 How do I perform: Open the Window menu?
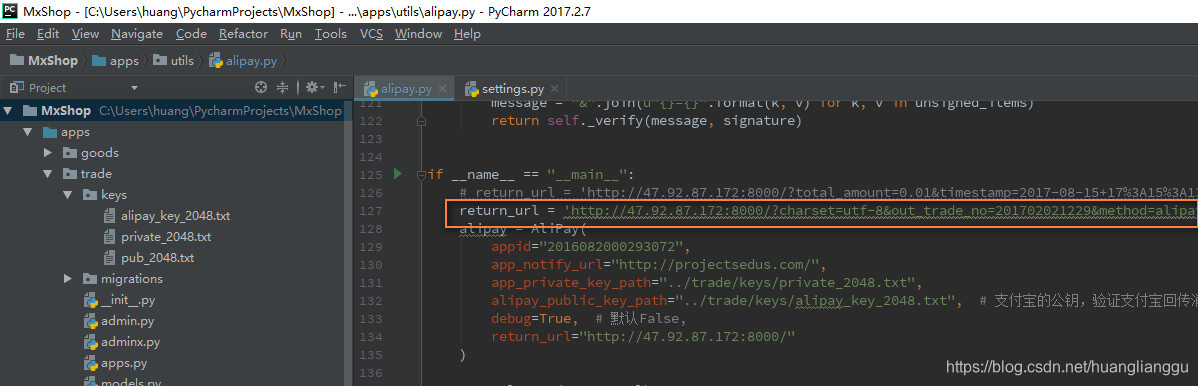[418, 34]
